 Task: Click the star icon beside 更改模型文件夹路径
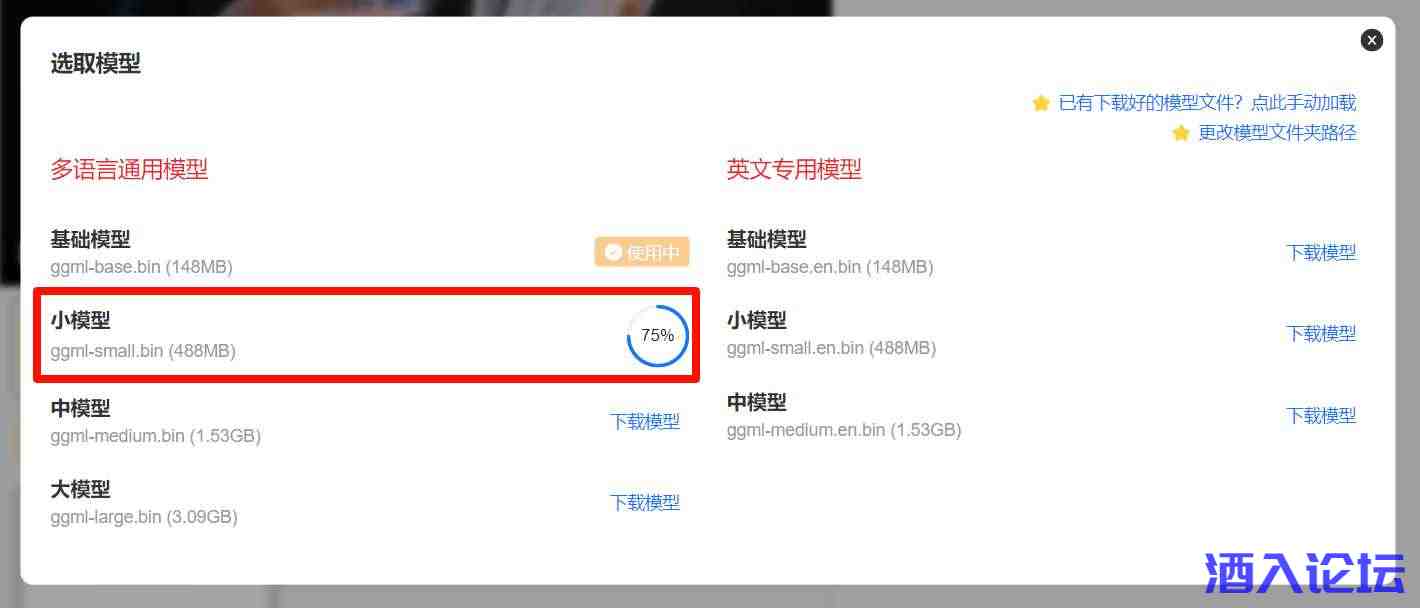(1181, 133)
